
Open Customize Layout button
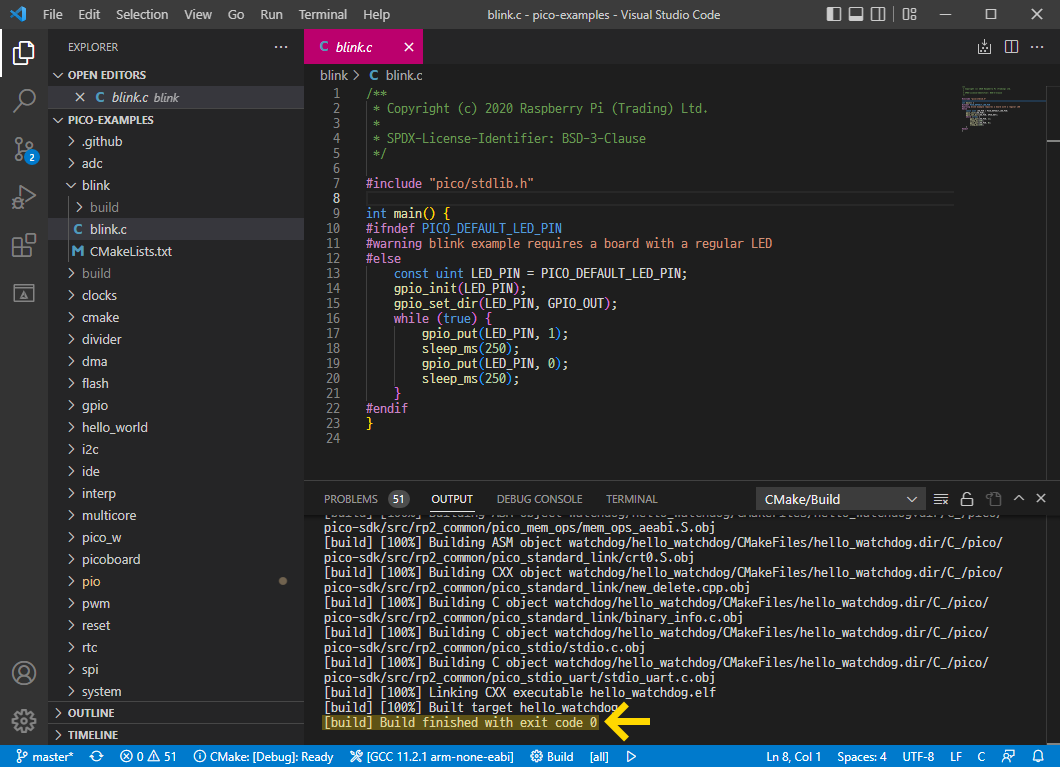pos(909,14)
